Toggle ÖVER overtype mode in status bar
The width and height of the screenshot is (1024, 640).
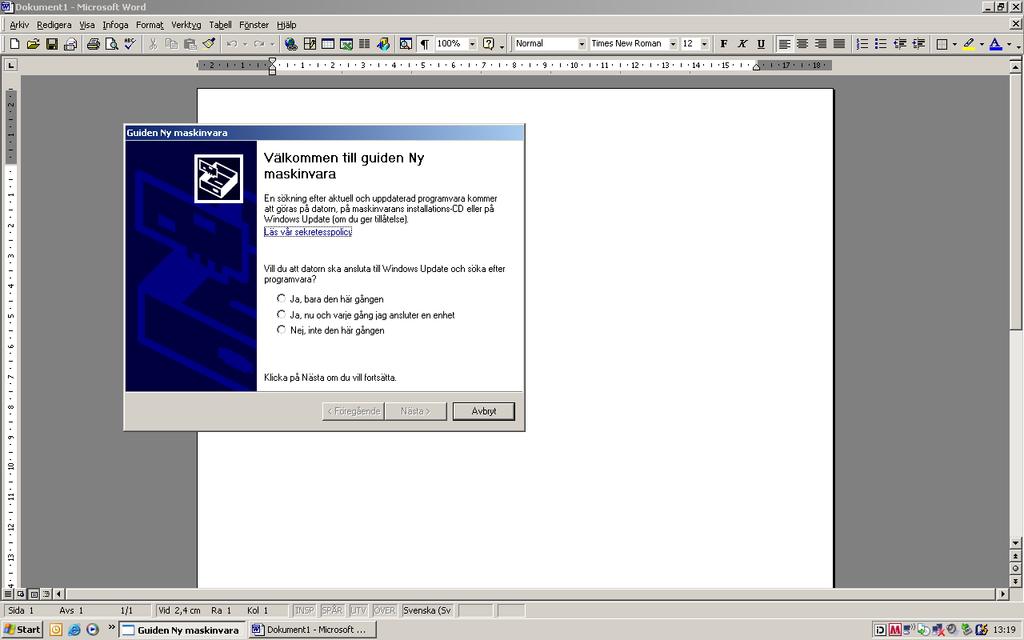click(384, 611)
